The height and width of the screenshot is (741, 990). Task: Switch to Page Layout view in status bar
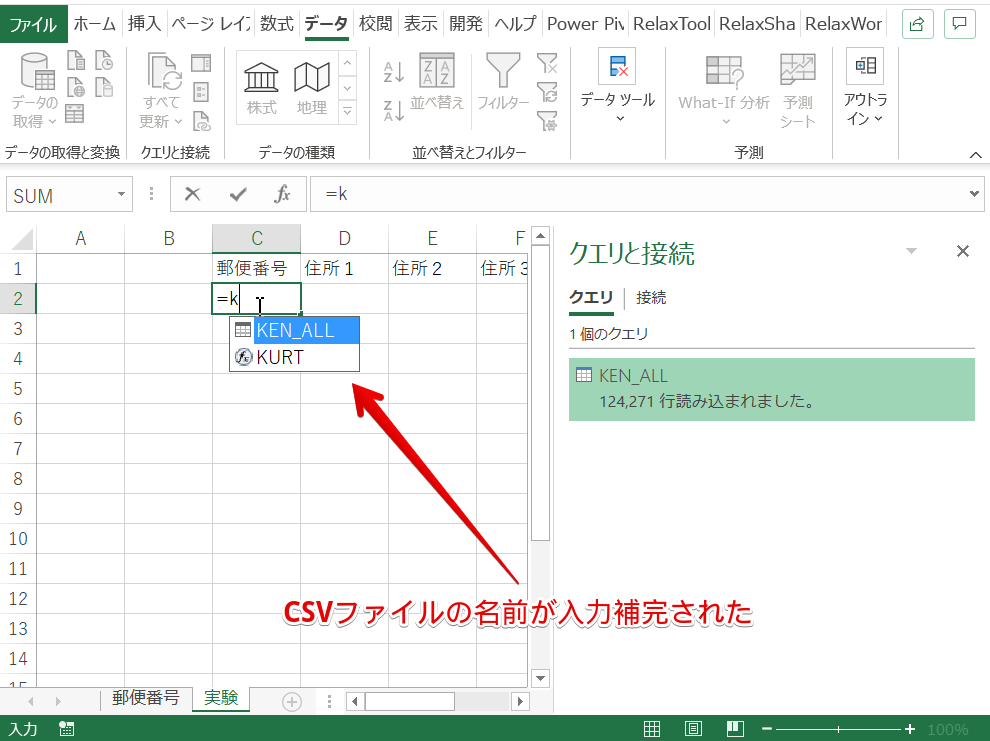693,729
